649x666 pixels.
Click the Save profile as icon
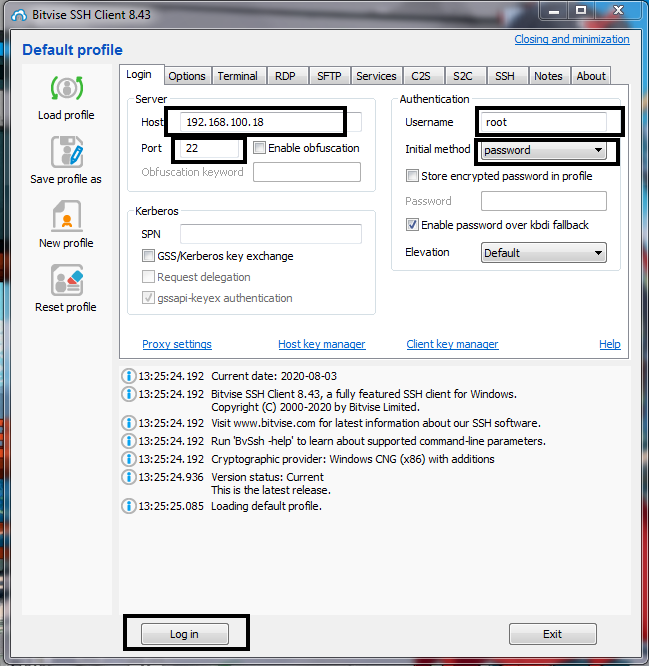(67, 152)
